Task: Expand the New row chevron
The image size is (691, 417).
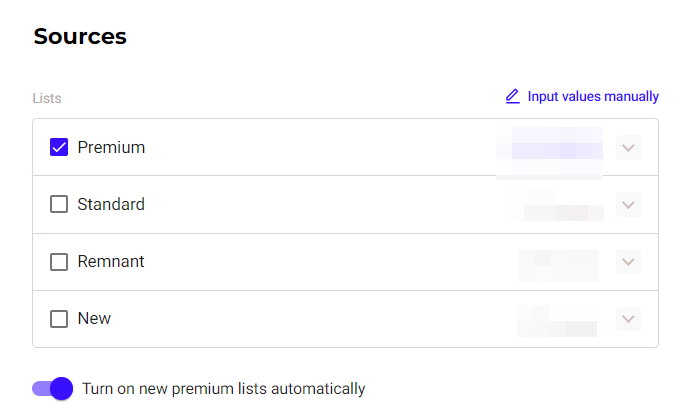Action: (628, 319)
